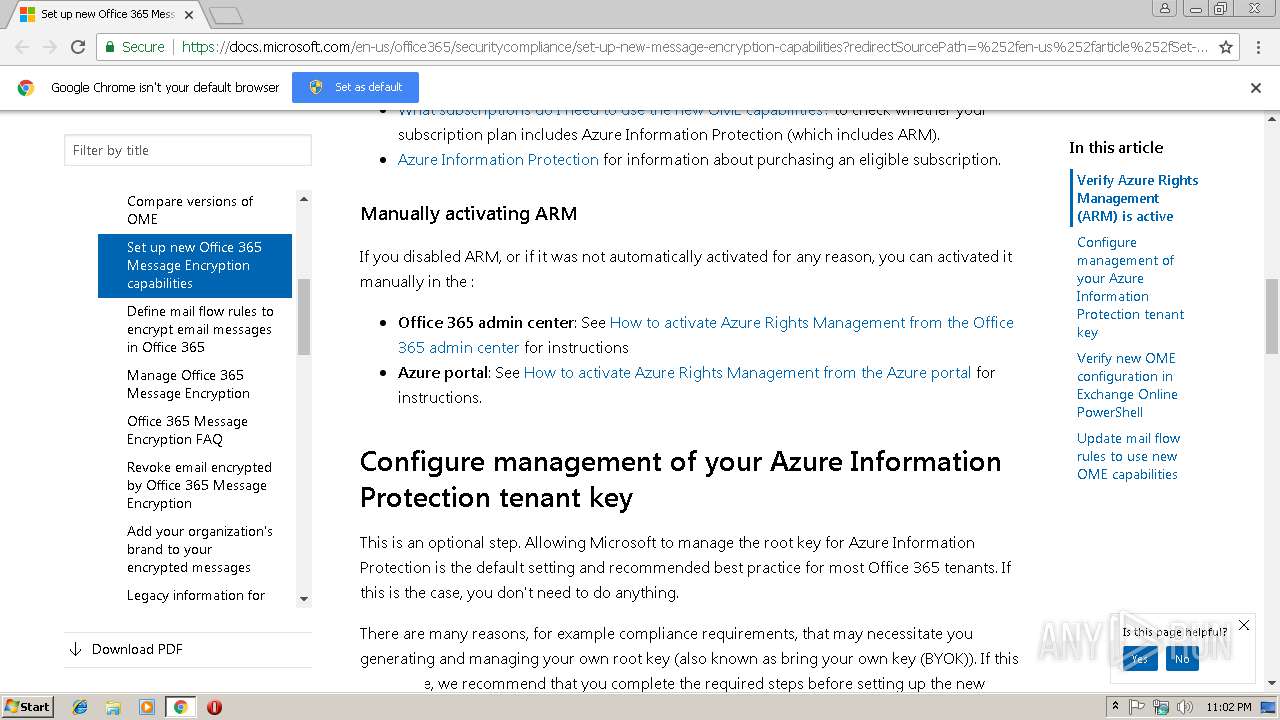Click the address bar URL
The height and width of the screenshot is (720, 1280).
coord(695,47)
